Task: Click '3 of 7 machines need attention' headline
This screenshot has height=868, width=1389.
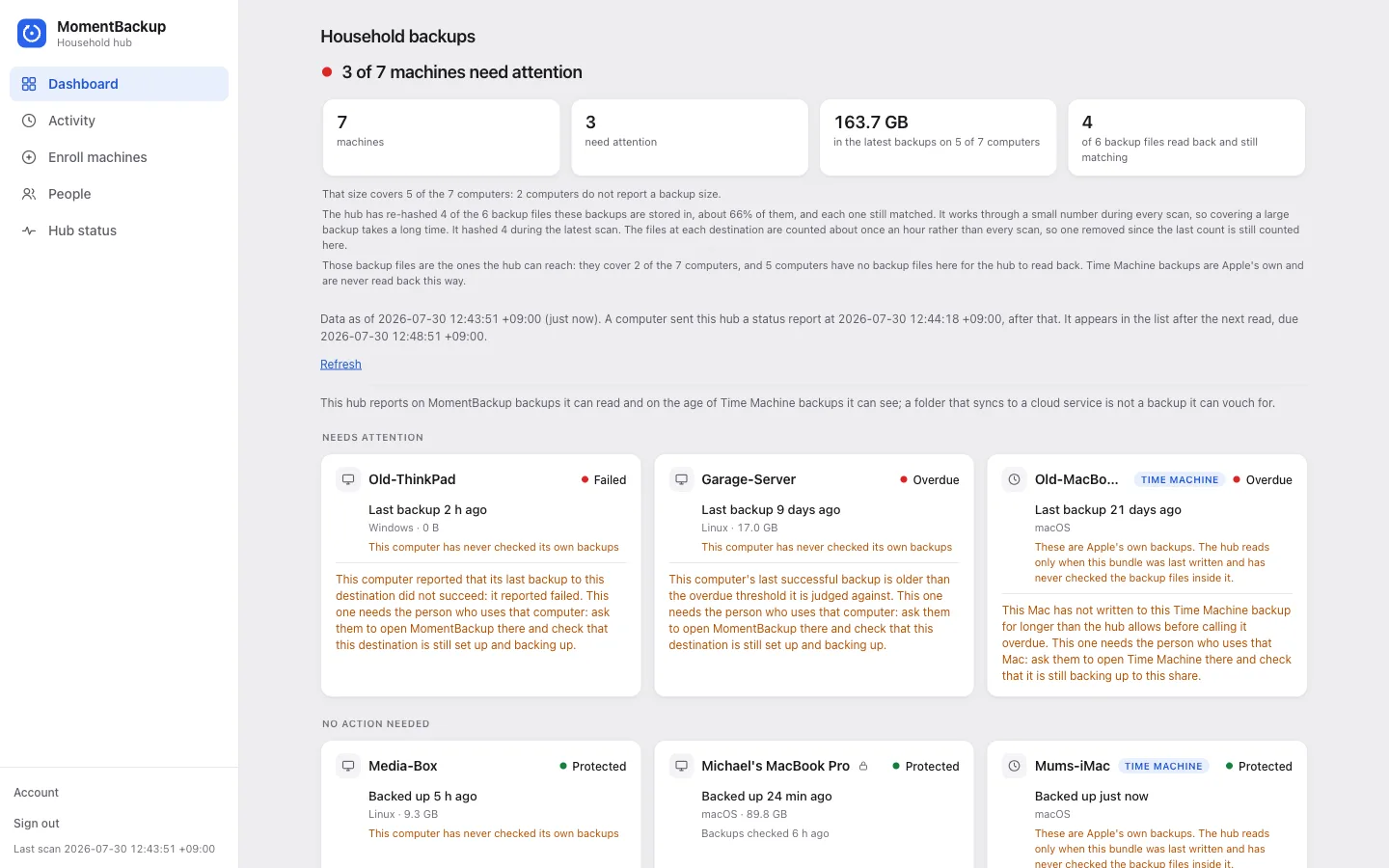Action: point(462,72)
